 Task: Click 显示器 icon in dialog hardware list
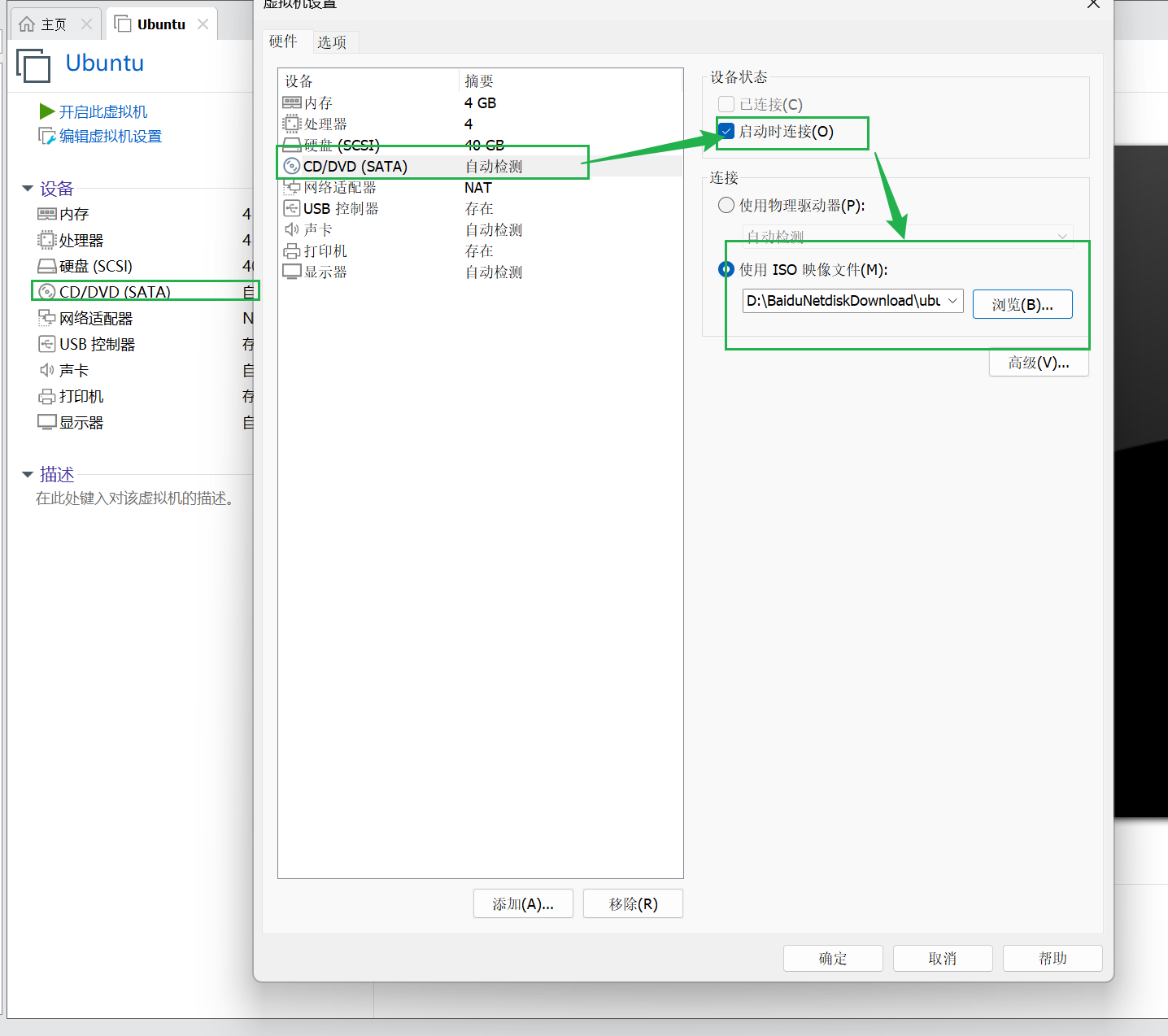(292, 272)
